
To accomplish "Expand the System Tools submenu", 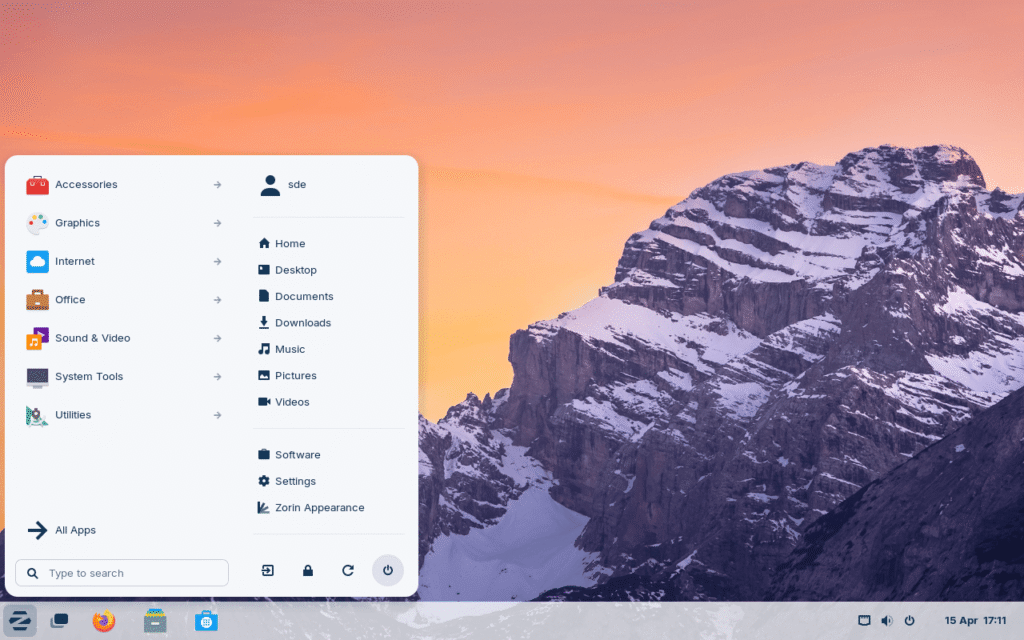I will [x=90, y=377].
